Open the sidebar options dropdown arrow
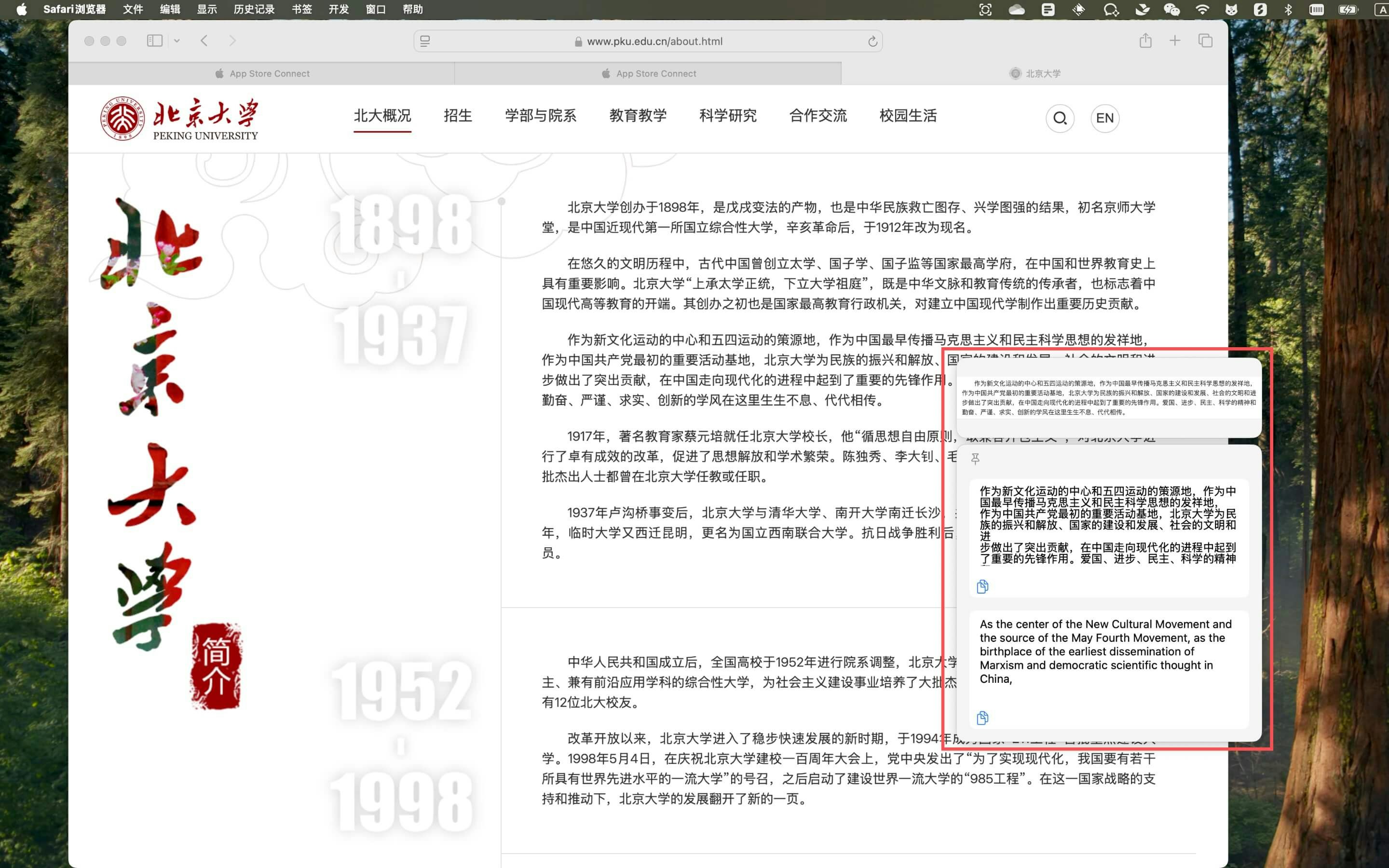This screenshot has height=868, width=1389. pyautogui.click(x=177, y=41)
